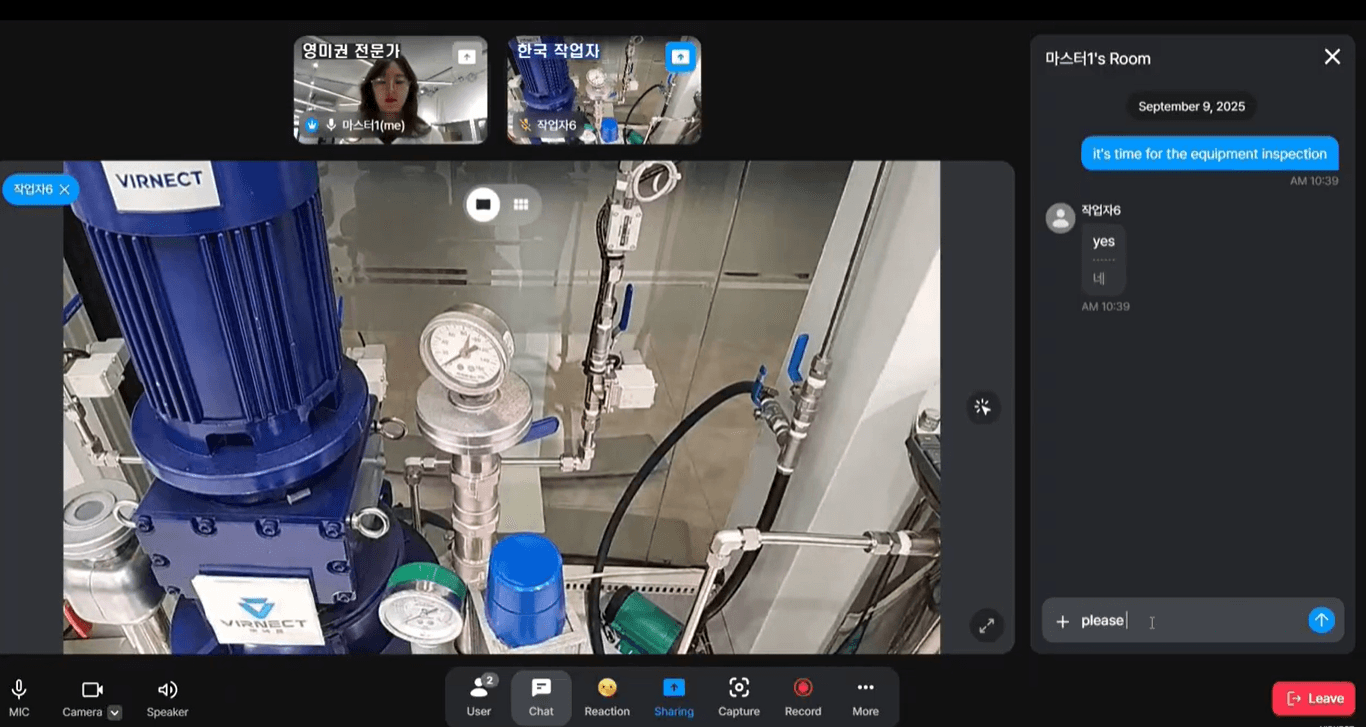Image resolution: width=1366 pixels, height=727 pixels.
Task: Open the Reaction emoji picker
Action: pyautogui.click(x=607, y=697)
